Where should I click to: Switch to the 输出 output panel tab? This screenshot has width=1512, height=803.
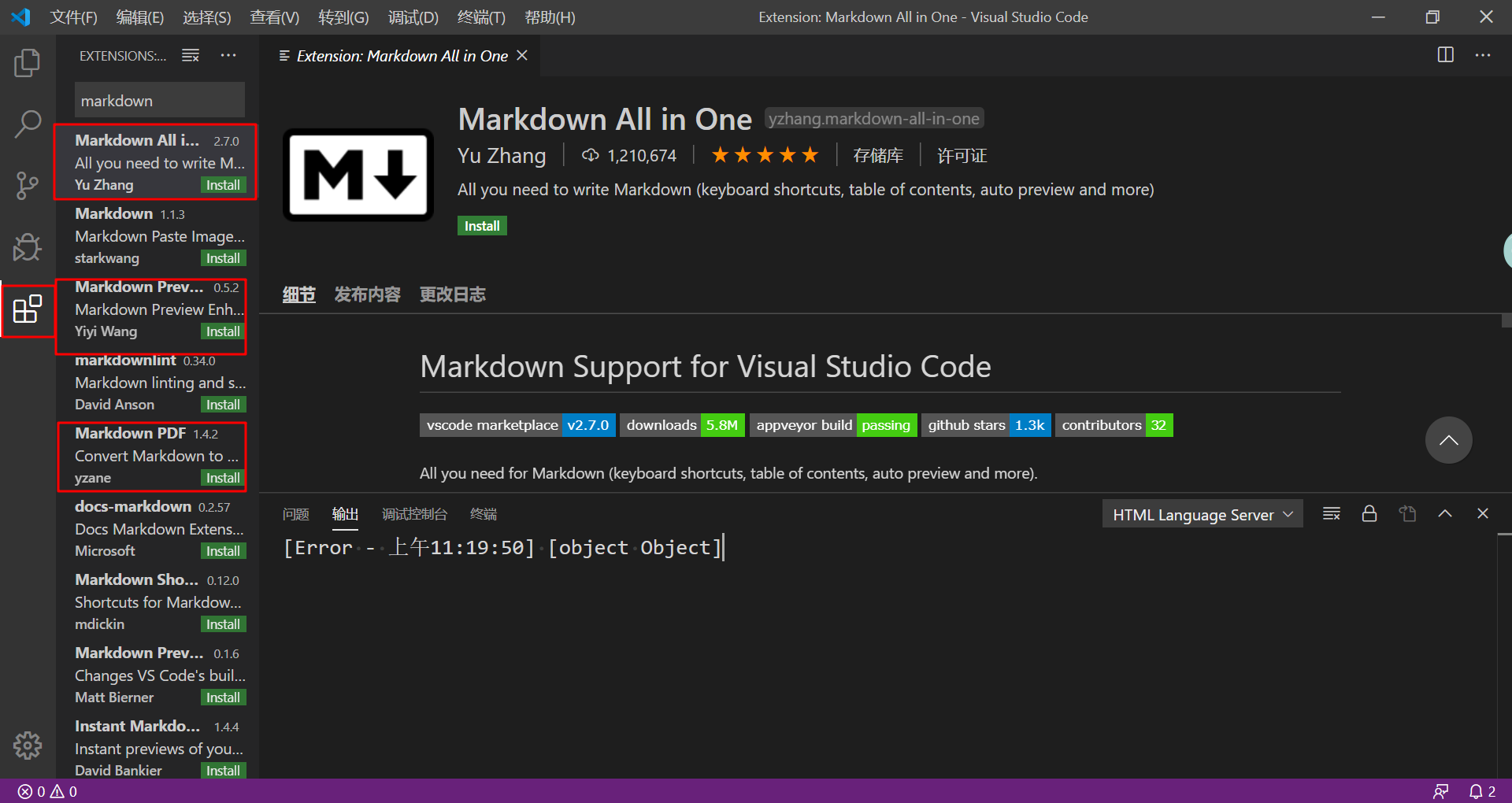pos(345,514)
